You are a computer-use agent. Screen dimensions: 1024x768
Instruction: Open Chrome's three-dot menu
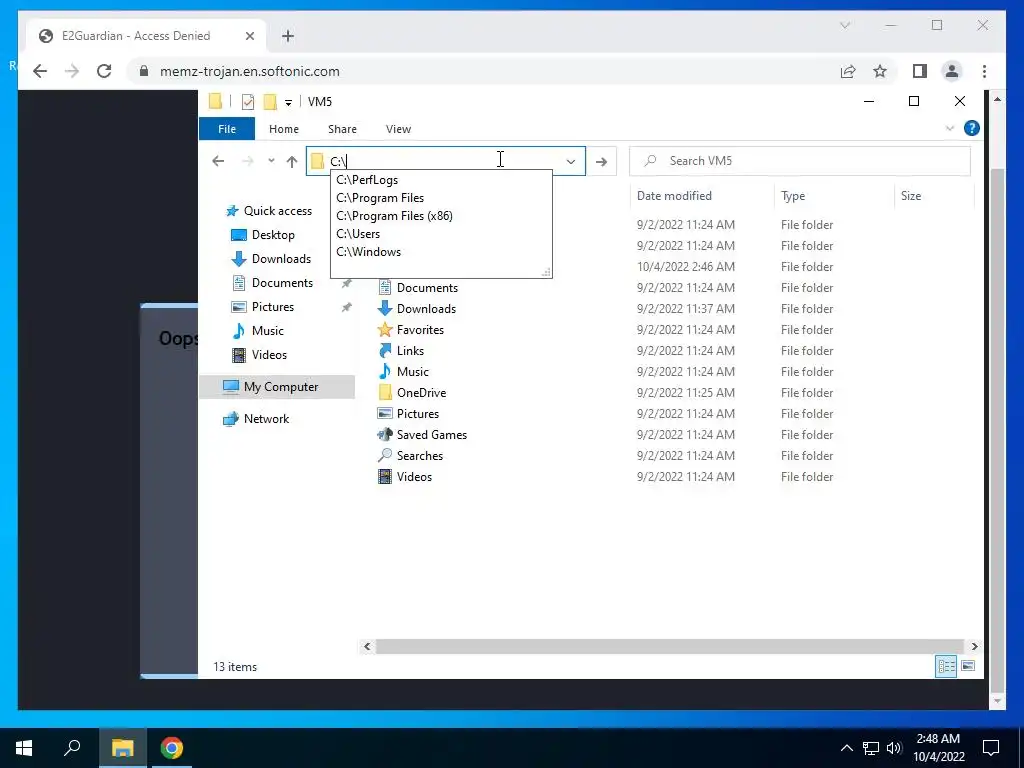(984, 71)
